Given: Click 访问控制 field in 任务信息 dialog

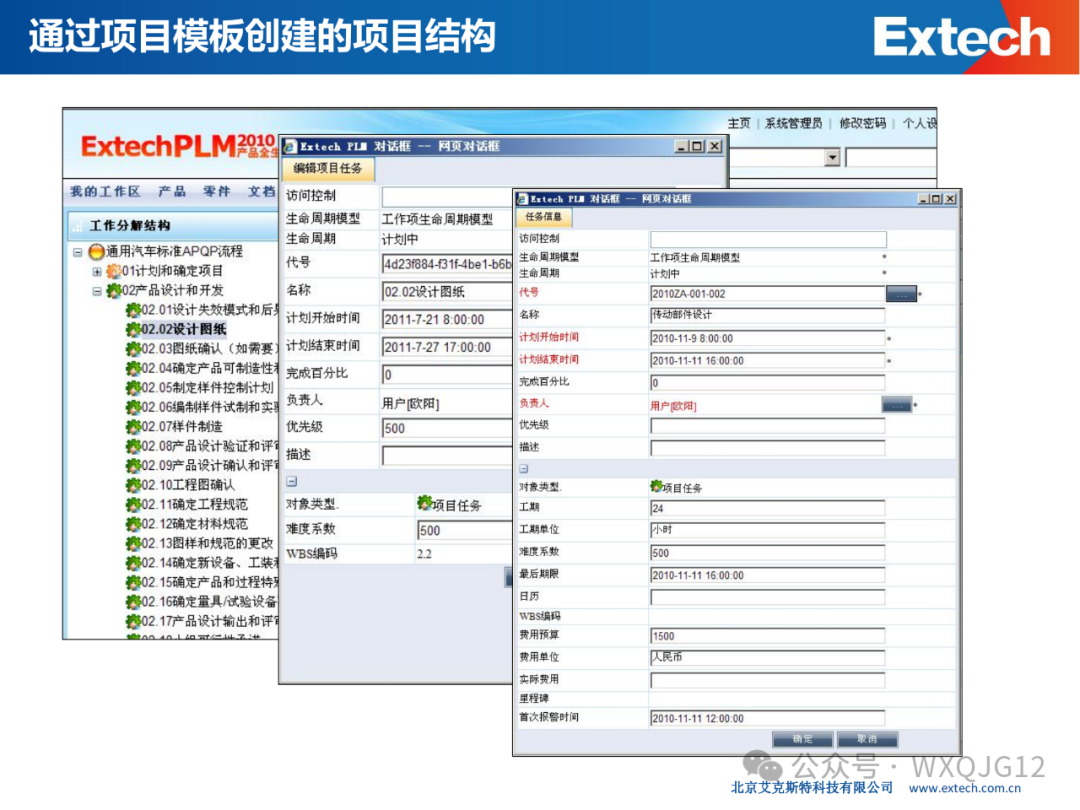Looking at the screenshot, I should (768, 239).
